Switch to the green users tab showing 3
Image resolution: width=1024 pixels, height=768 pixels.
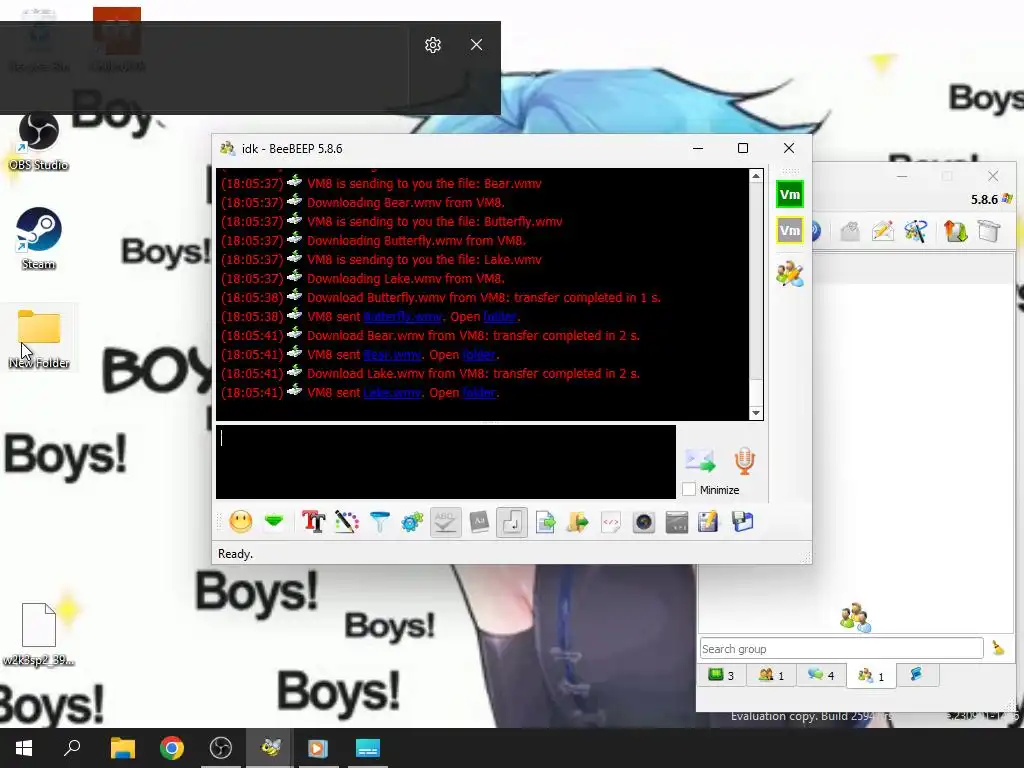pyautogui.click(x=722, y=675)
